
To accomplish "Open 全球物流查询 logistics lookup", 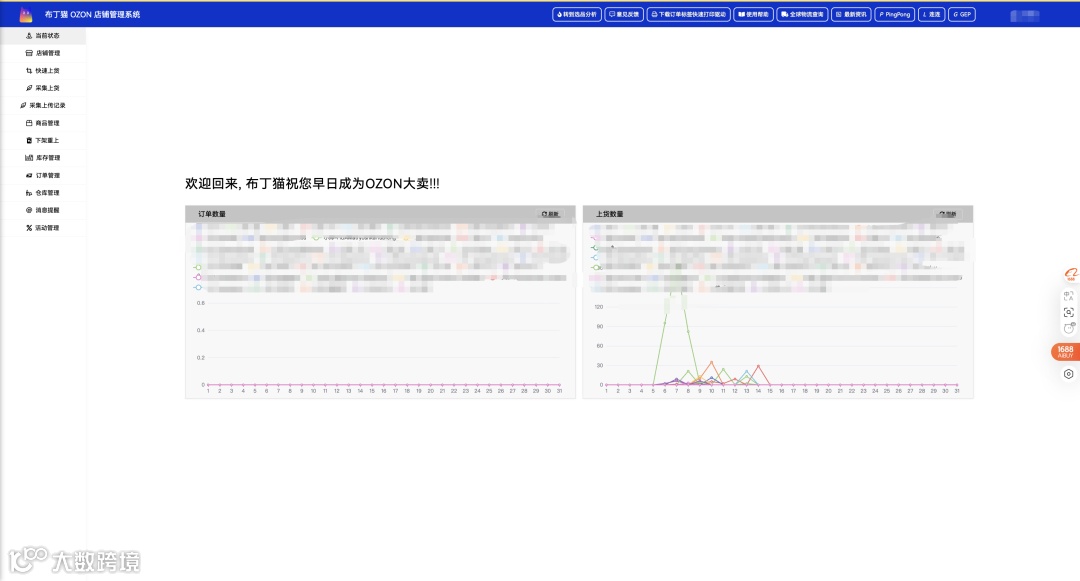I will click(802, 14).
